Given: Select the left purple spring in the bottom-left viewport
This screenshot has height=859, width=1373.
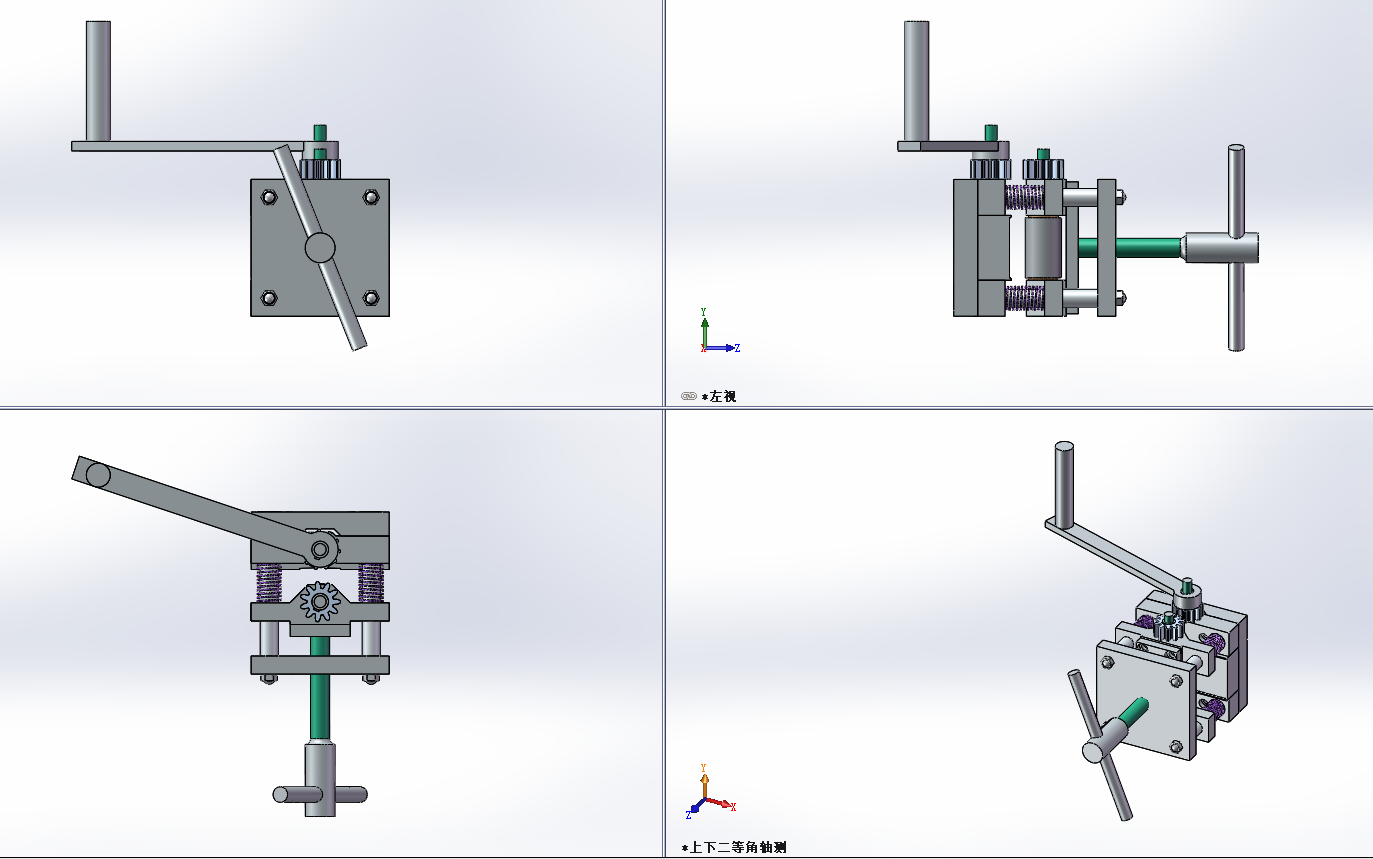Looking at the screenshot, I should point(269,583).
